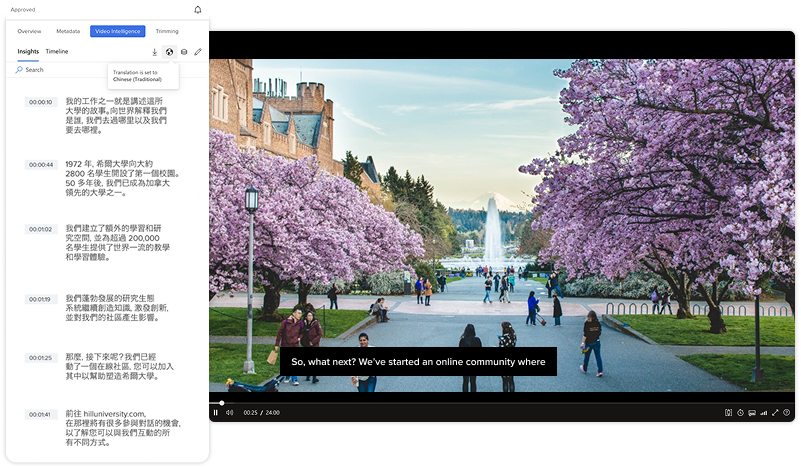Screen dimensions: 801x468
Task: Jump to the 00:00:44 timestamp
Action: point(41,165)
